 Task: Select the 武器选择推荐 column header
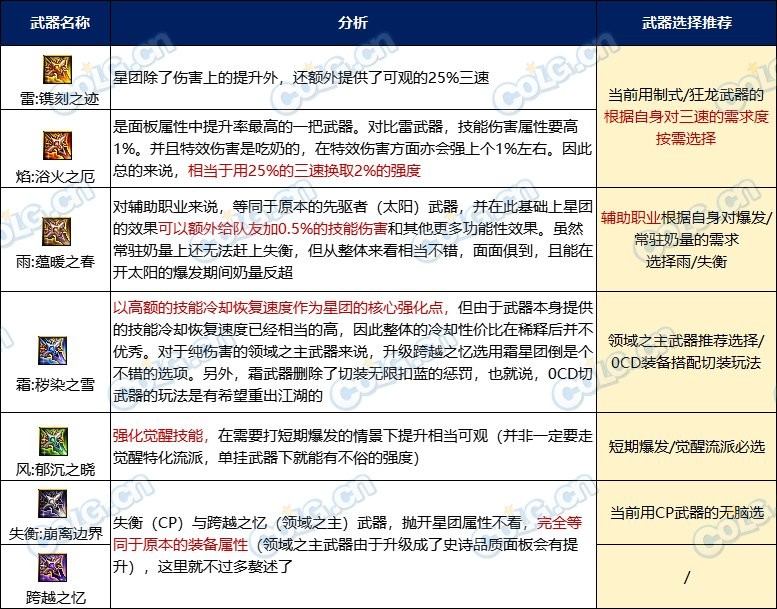(686, 22)
